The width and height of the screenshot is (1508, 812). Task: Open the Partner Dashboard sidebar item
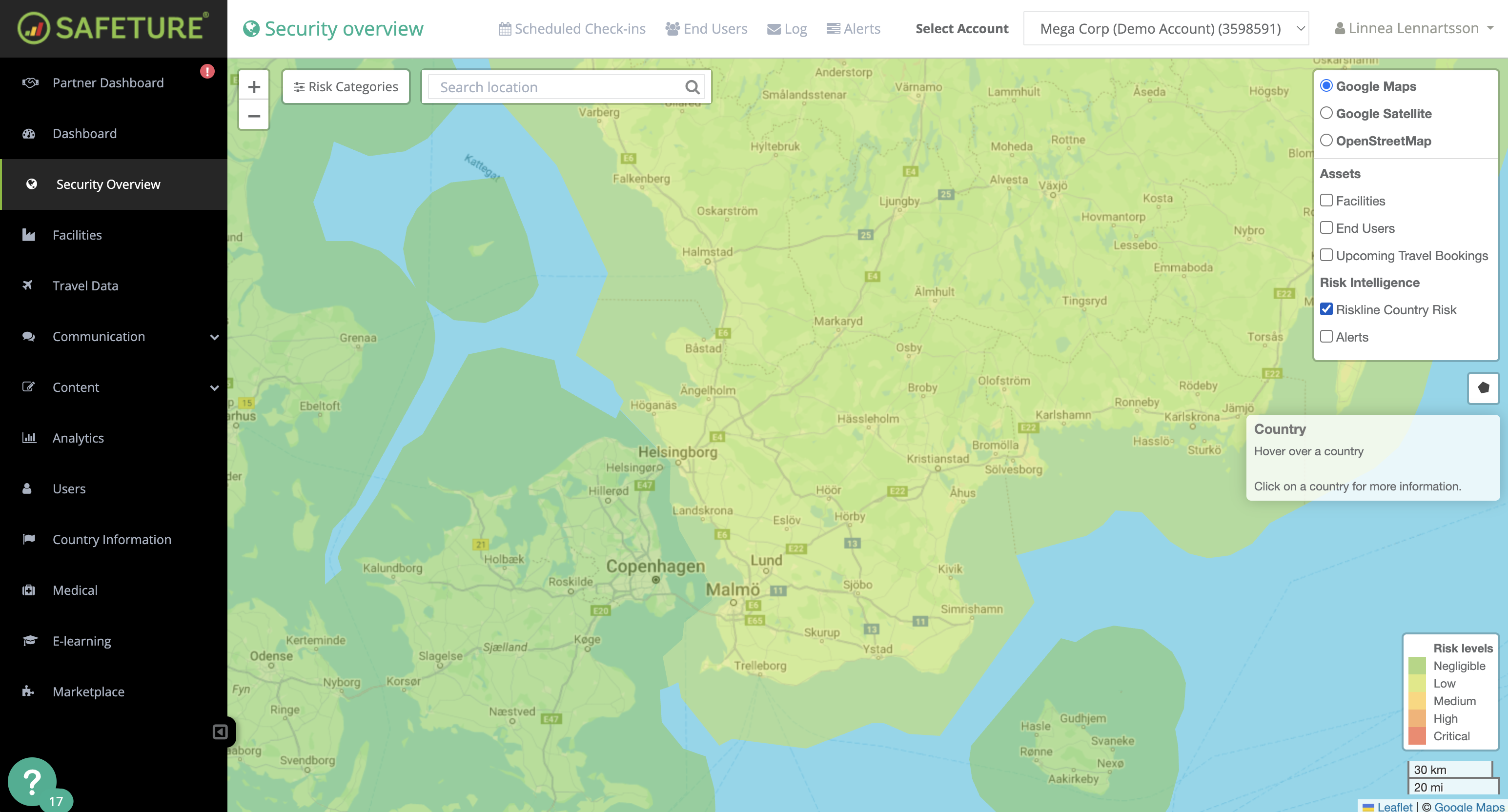point(108,82)
